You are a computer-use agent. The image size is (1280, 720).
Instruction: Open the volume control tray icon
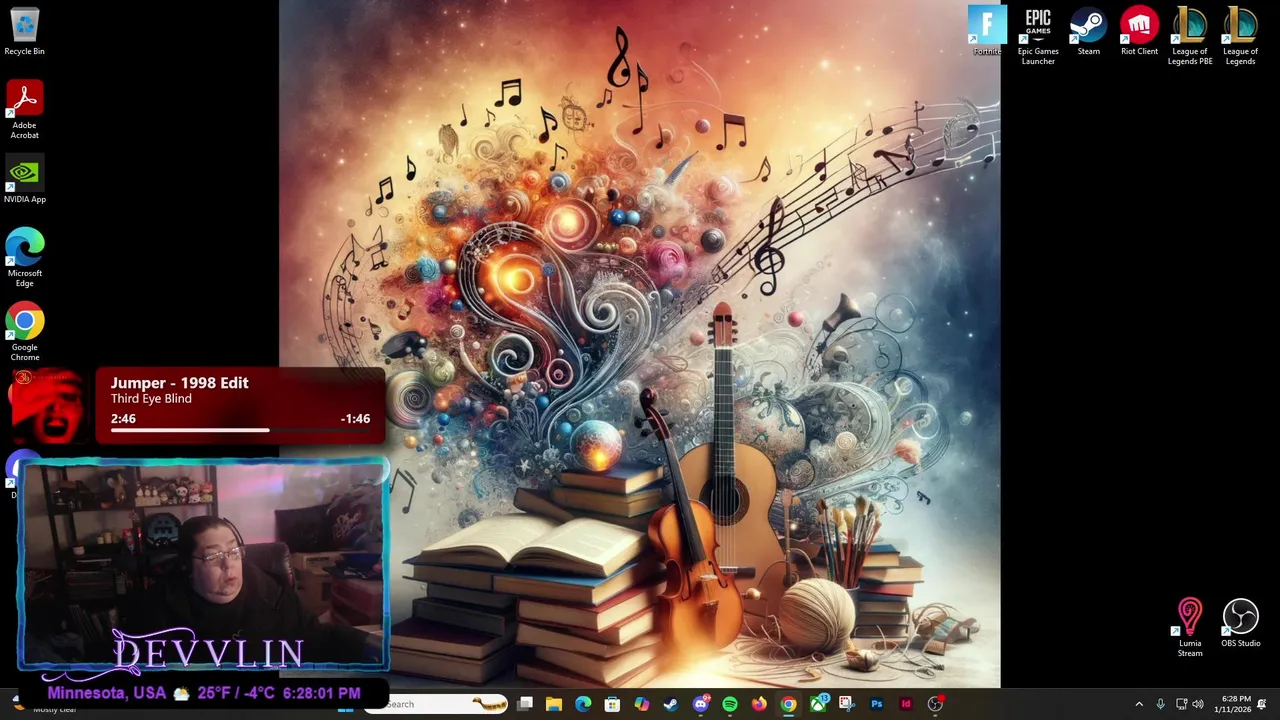1198,704
